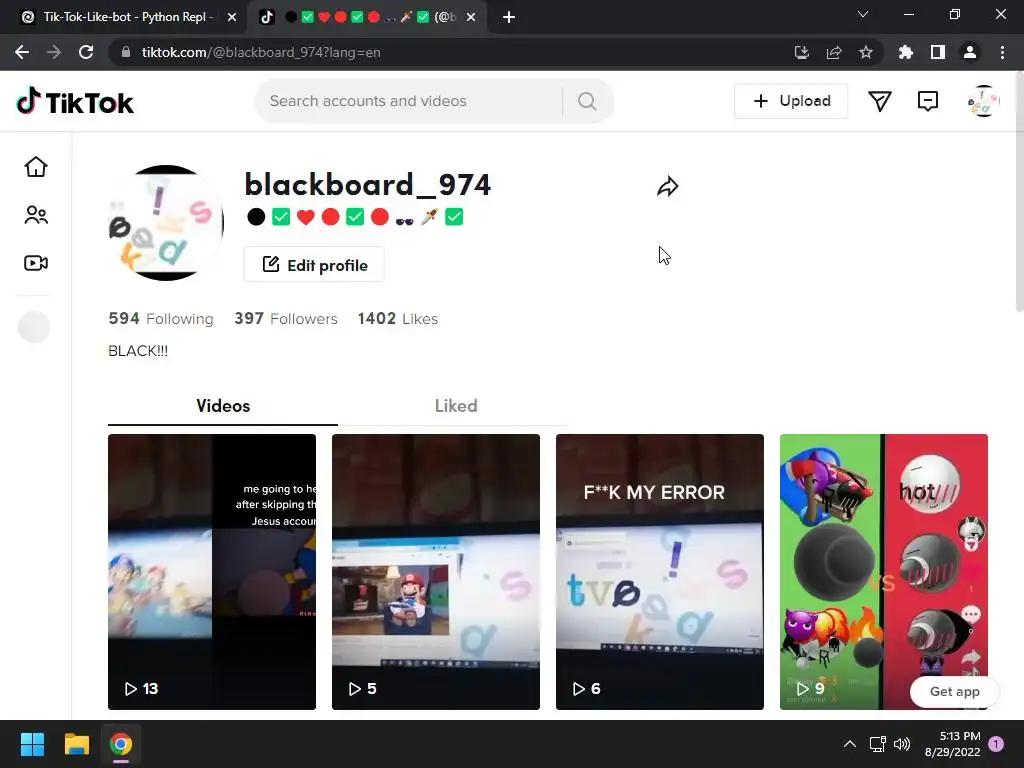Click the Get app button
The image size is (1024, 768).
point(954,692)
